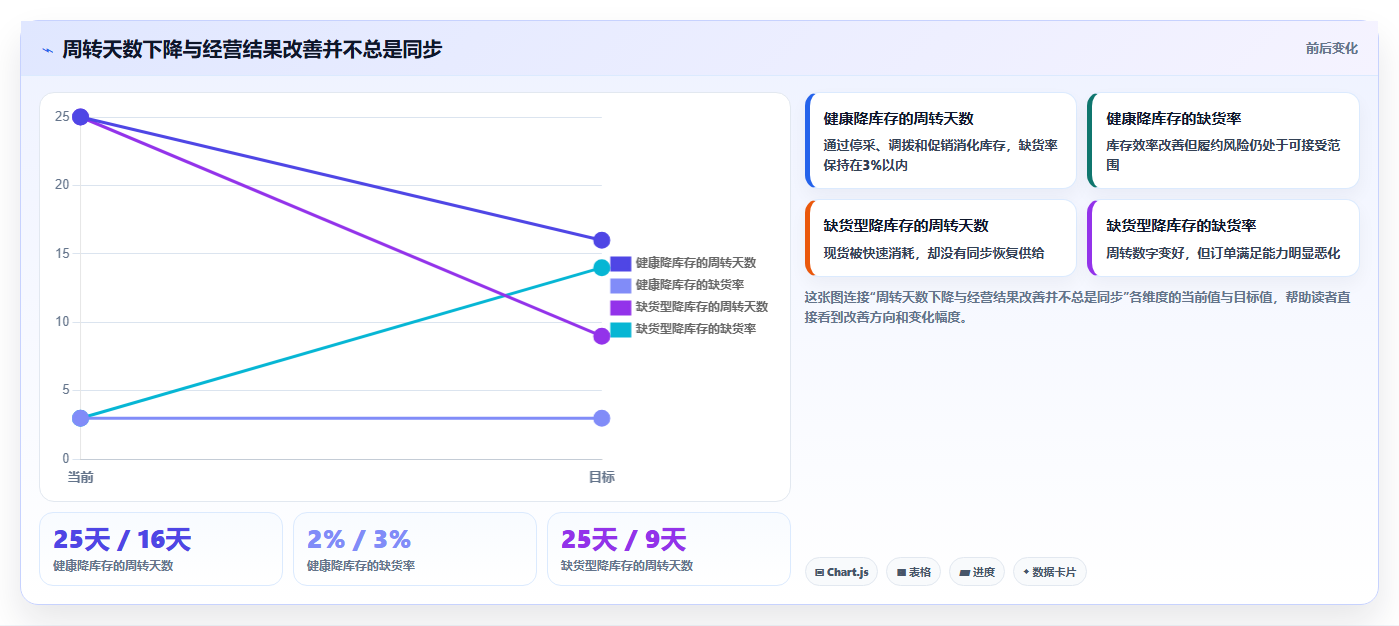Click the top-left data point at 当前 25
The image size is (1399, 626).
pyautogui.click(x=81, y=117)
